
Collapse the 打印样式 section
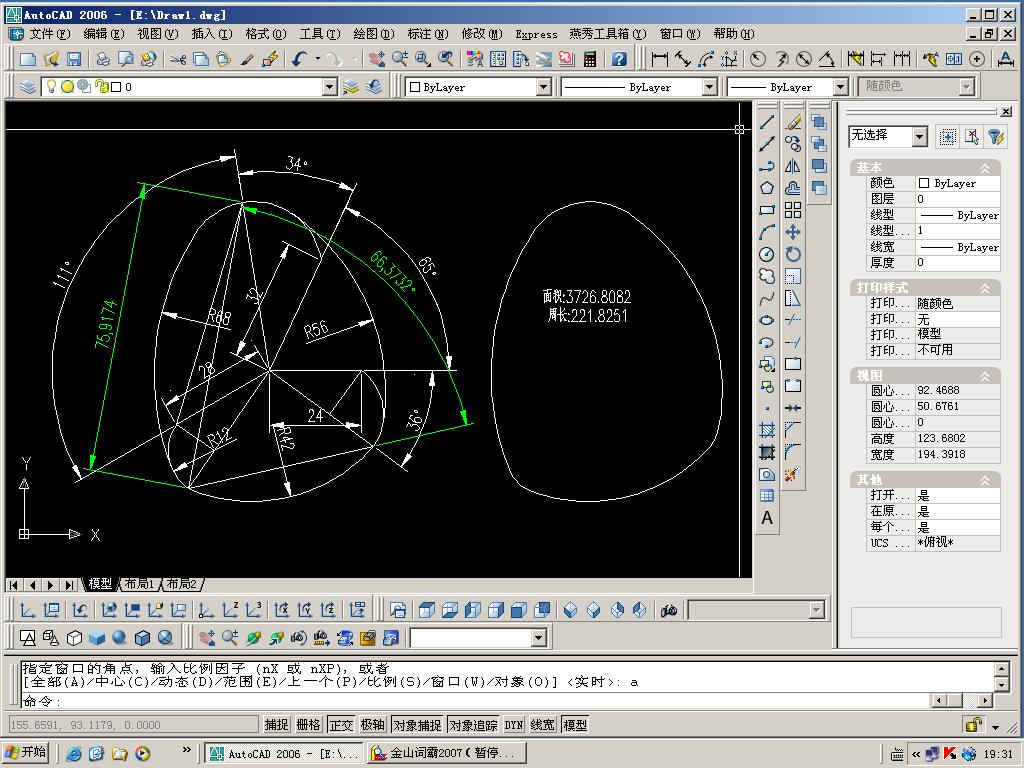click(x=984, y=288)
